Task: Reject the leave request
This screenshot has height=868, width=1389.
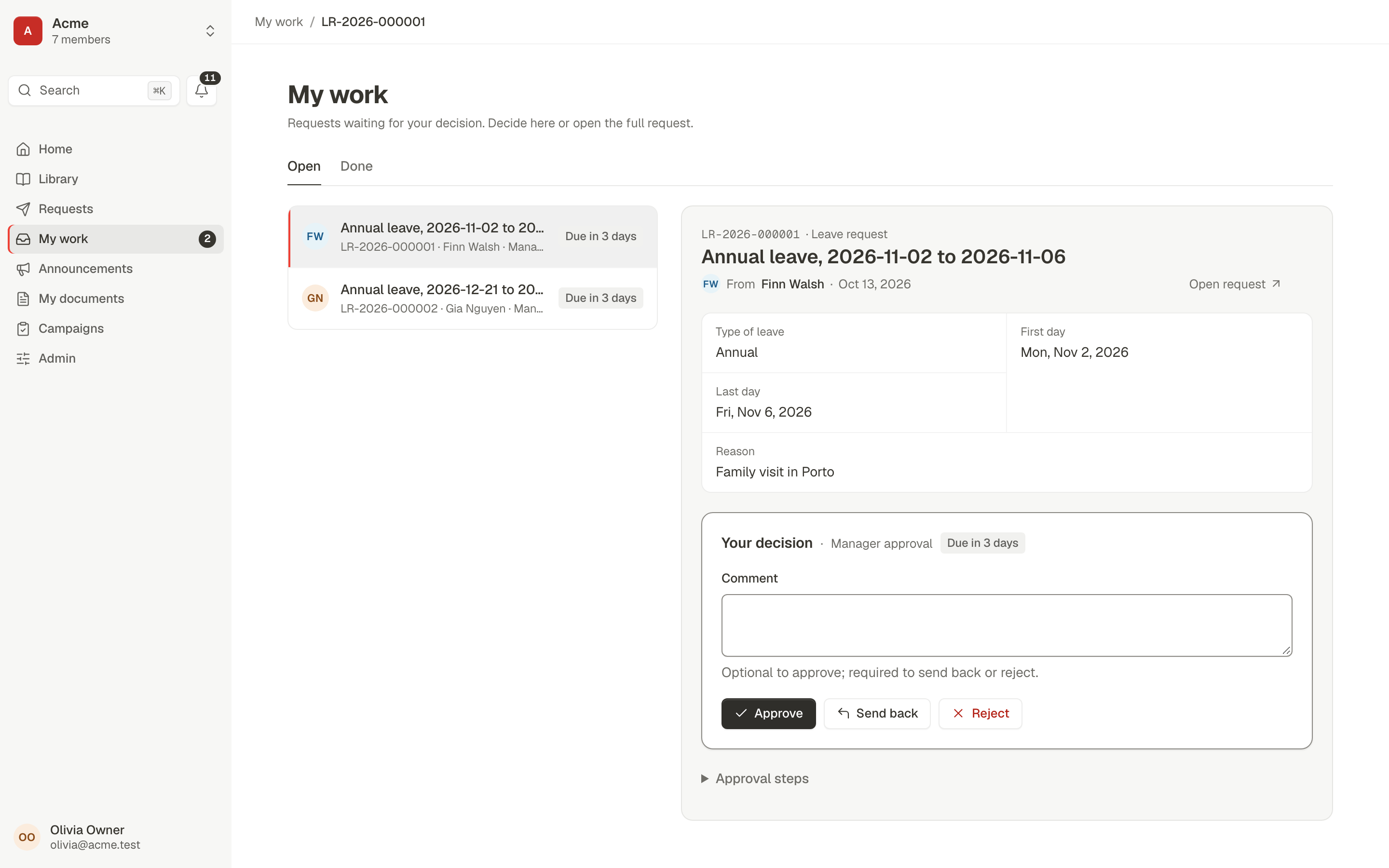Action: pos(980,714)
